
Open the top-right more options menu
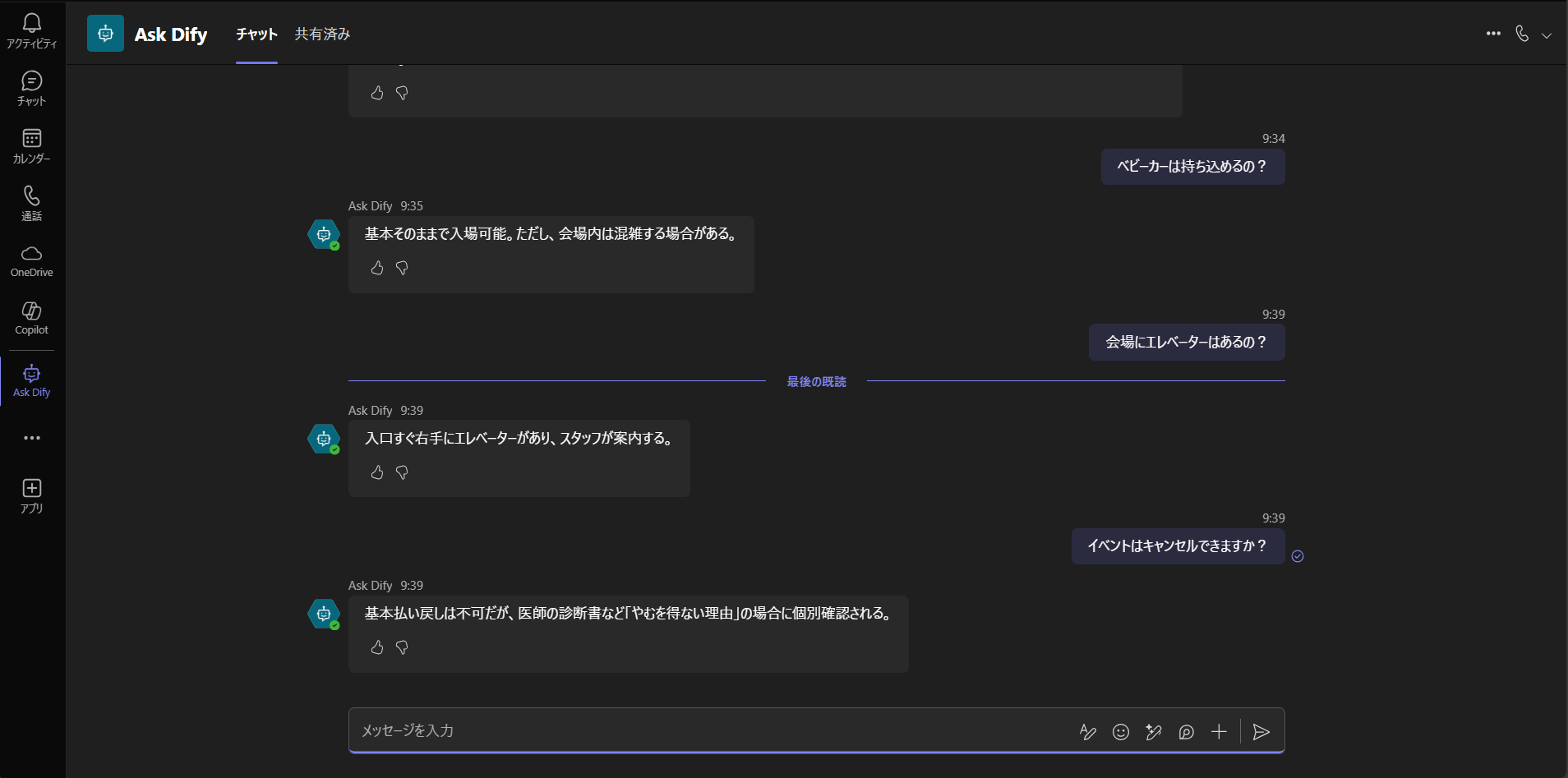tap(1493, 34)
